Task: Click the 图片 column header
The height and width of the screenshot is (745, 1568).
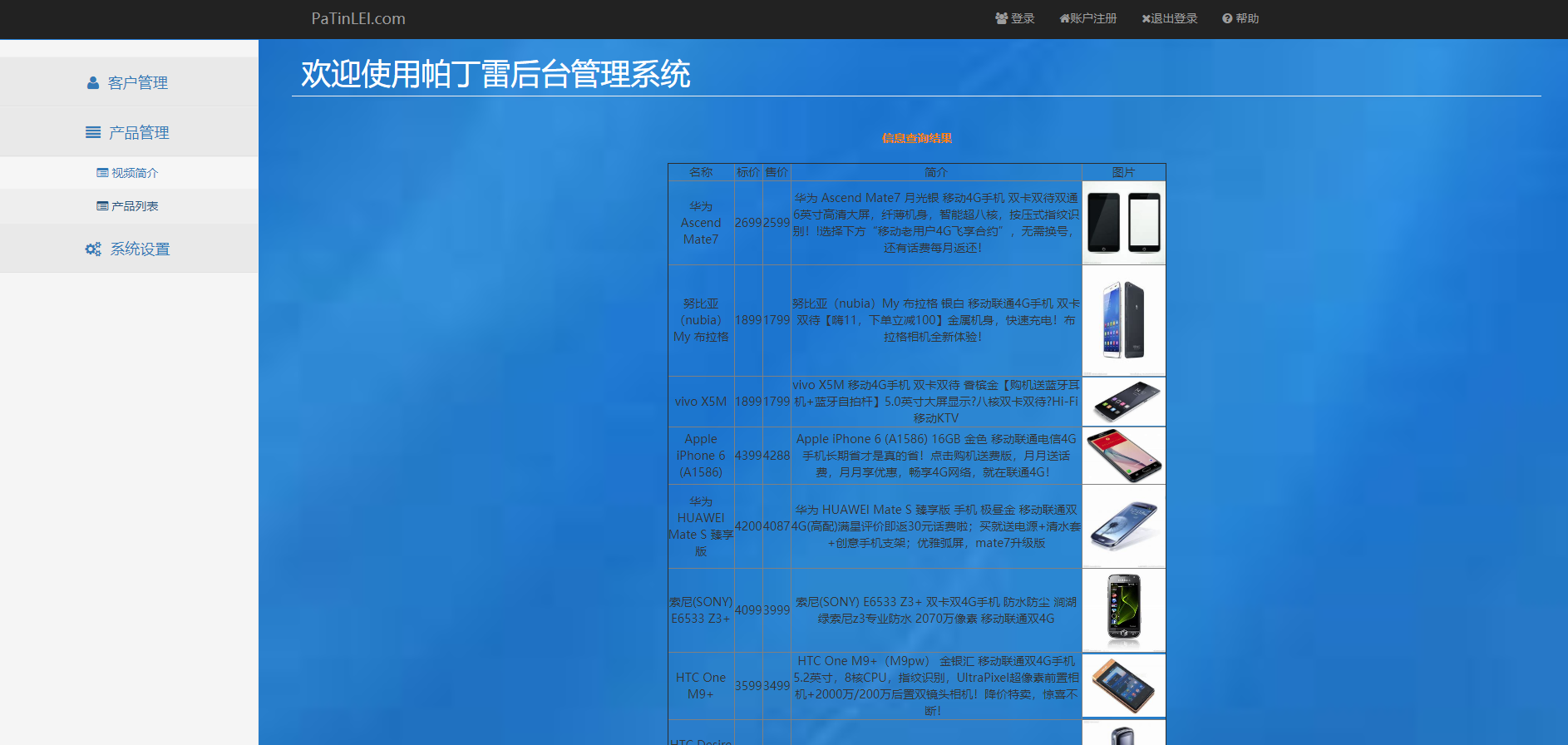Action: (1124, 172)
